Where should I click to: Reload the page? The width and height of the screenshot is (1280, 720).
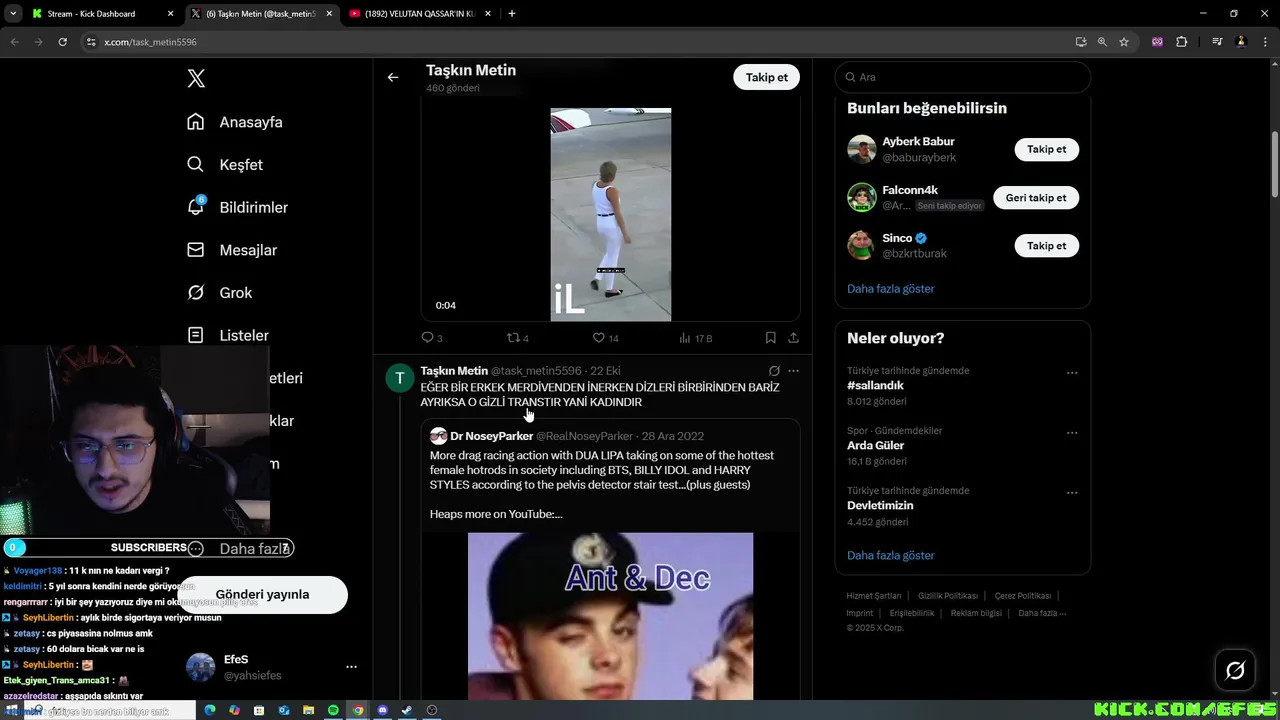pyautogui.click(x=62, y=42)
